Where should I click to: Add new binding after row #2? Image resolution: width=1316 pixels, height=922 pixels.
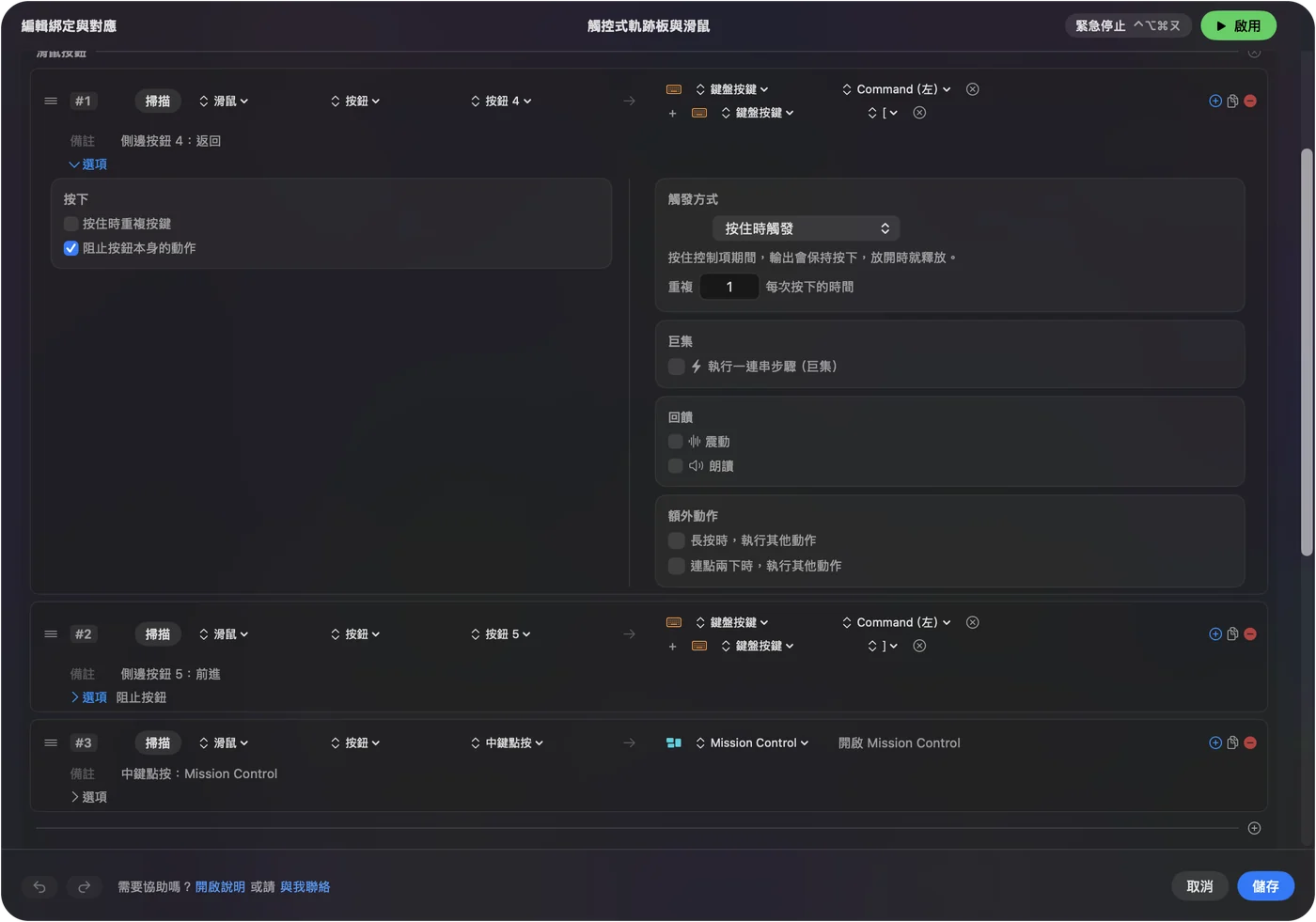pos(1215,634)
